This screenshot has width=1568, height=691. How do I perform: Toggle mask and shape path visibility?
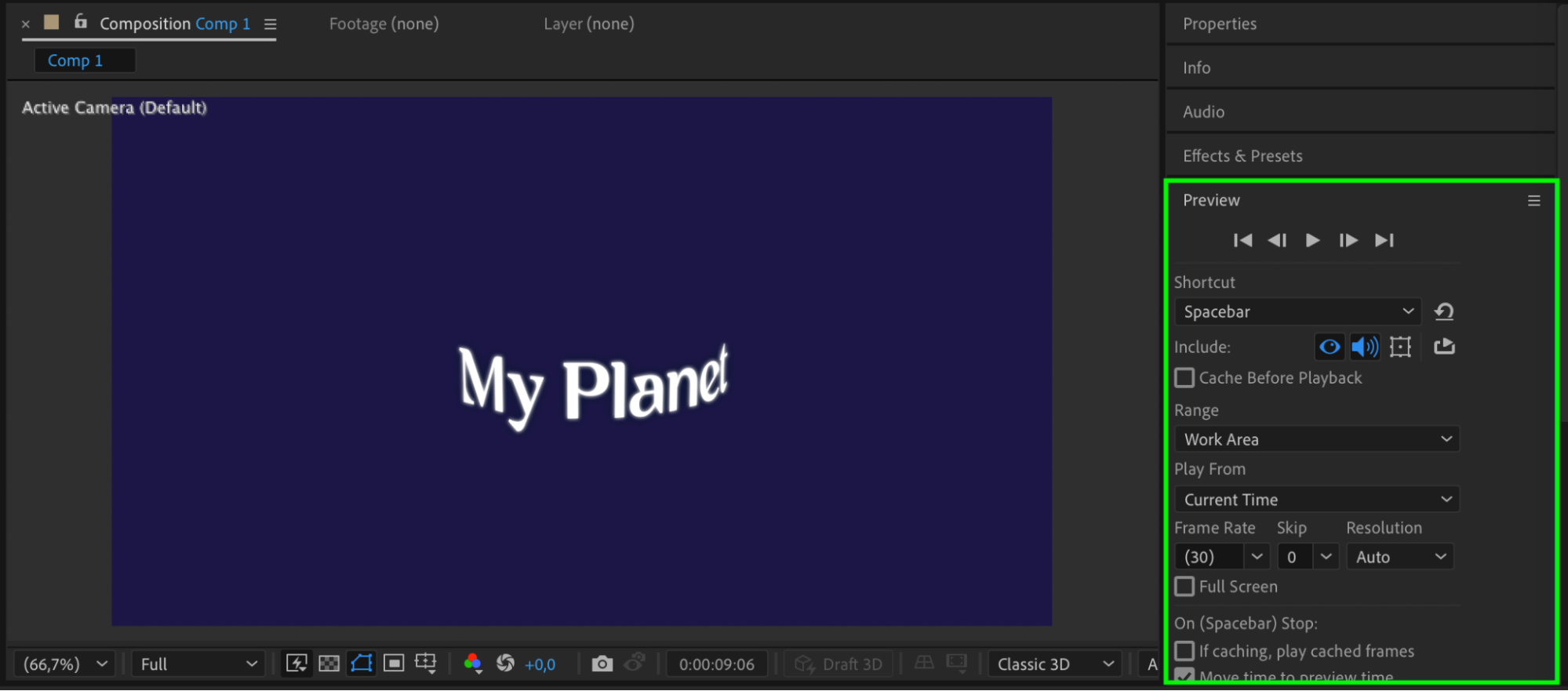tap(362, 664)
